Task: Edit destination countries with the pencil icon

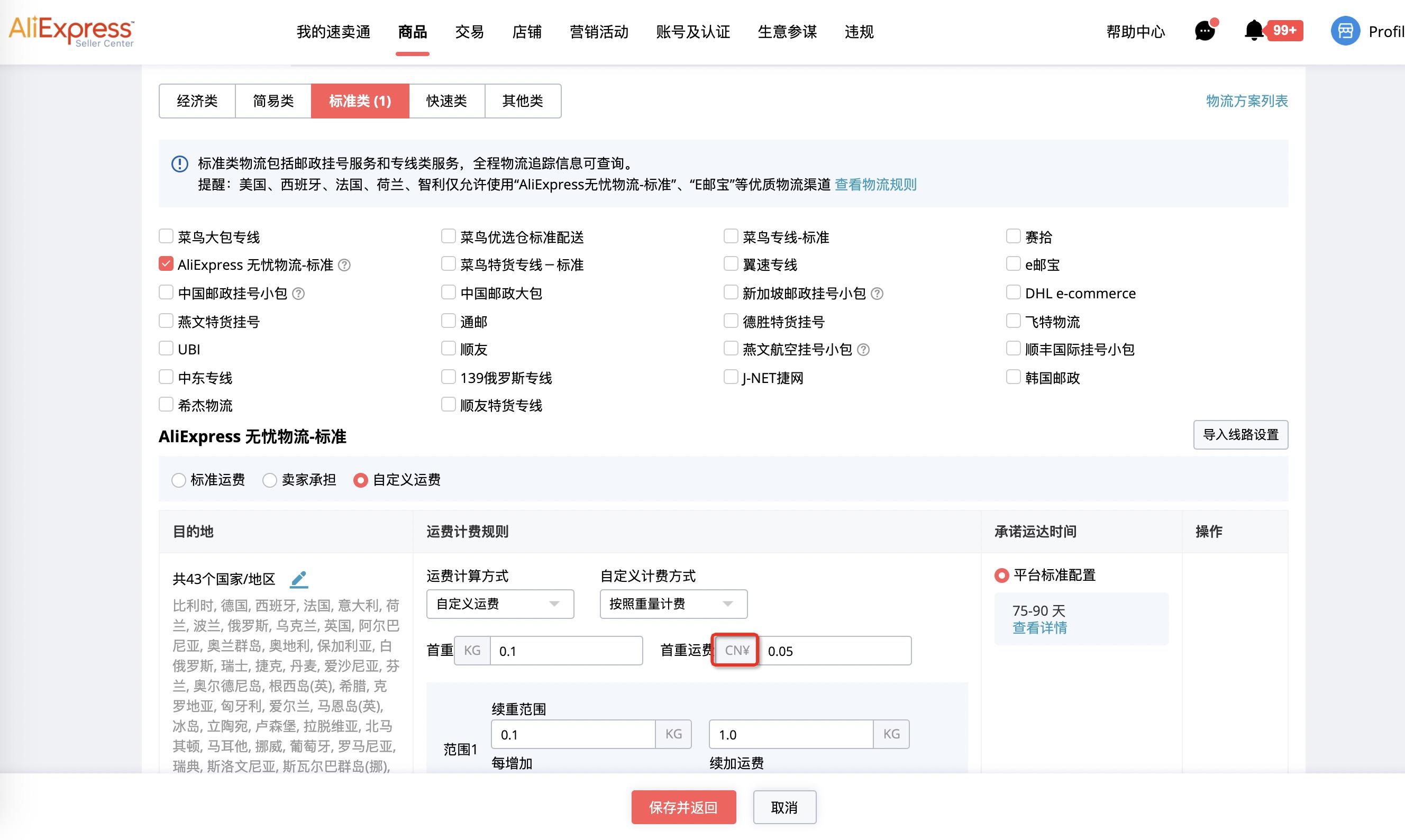Action: tap(299, 579)
